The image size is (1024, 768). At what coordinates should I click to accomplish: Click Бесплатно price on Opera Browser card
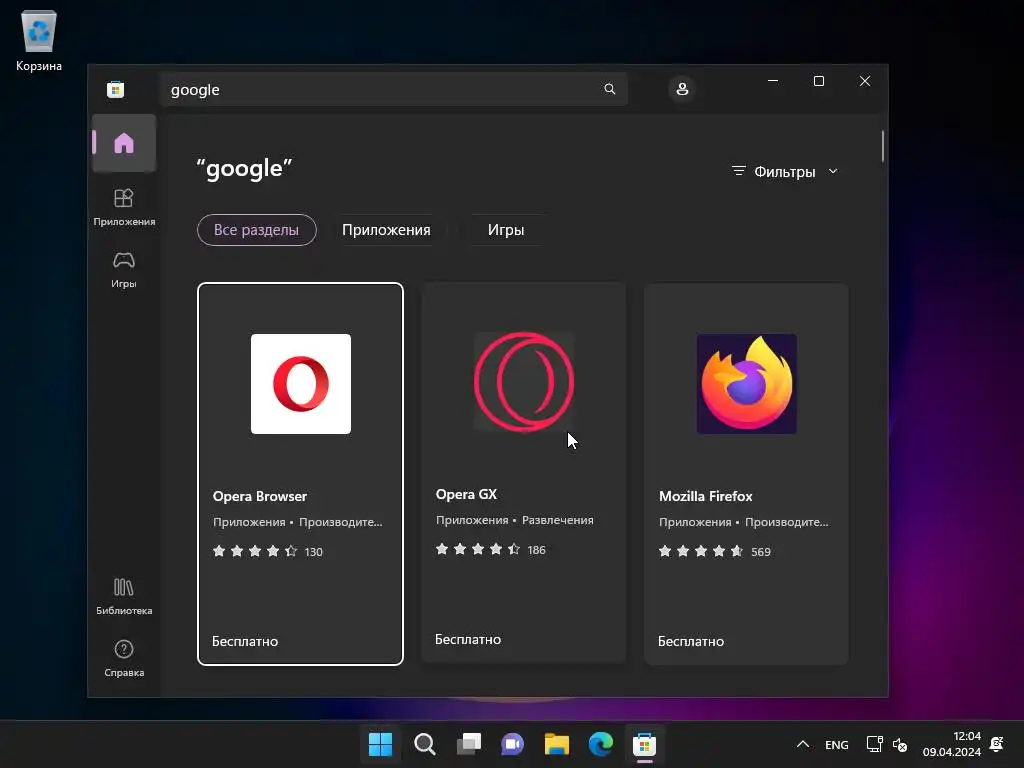coord(245,641)
